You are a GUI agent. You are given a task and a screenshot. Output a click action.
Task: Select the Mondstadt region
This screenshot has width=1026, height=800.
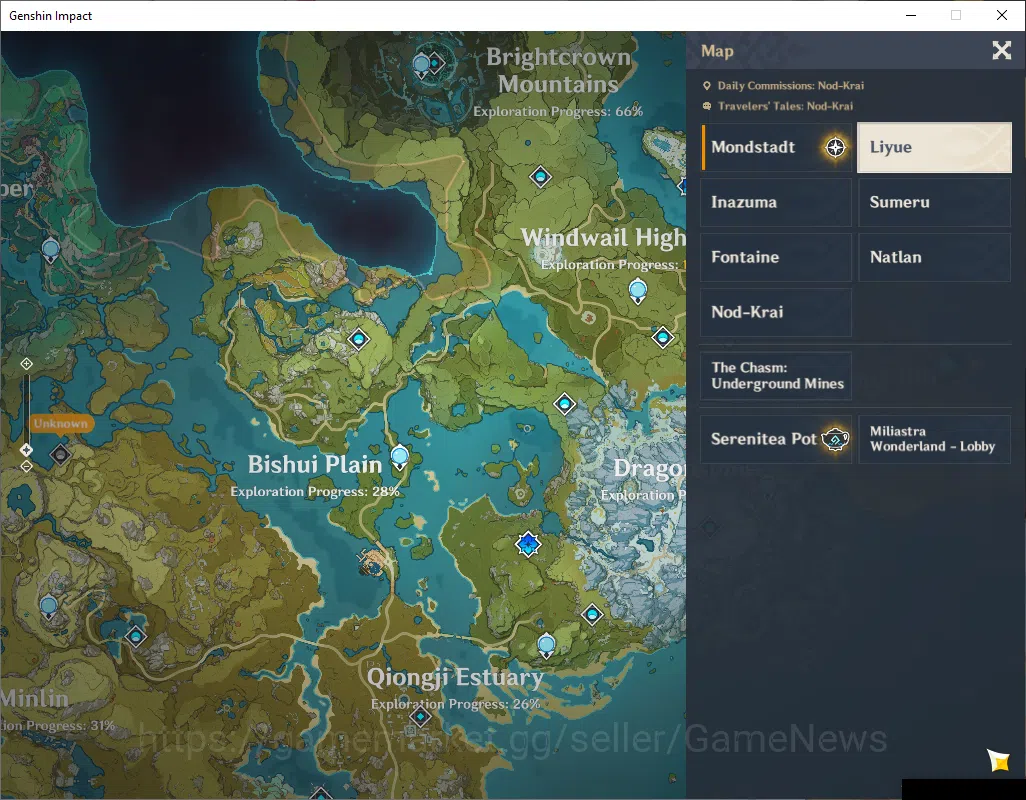click(776, 147)
